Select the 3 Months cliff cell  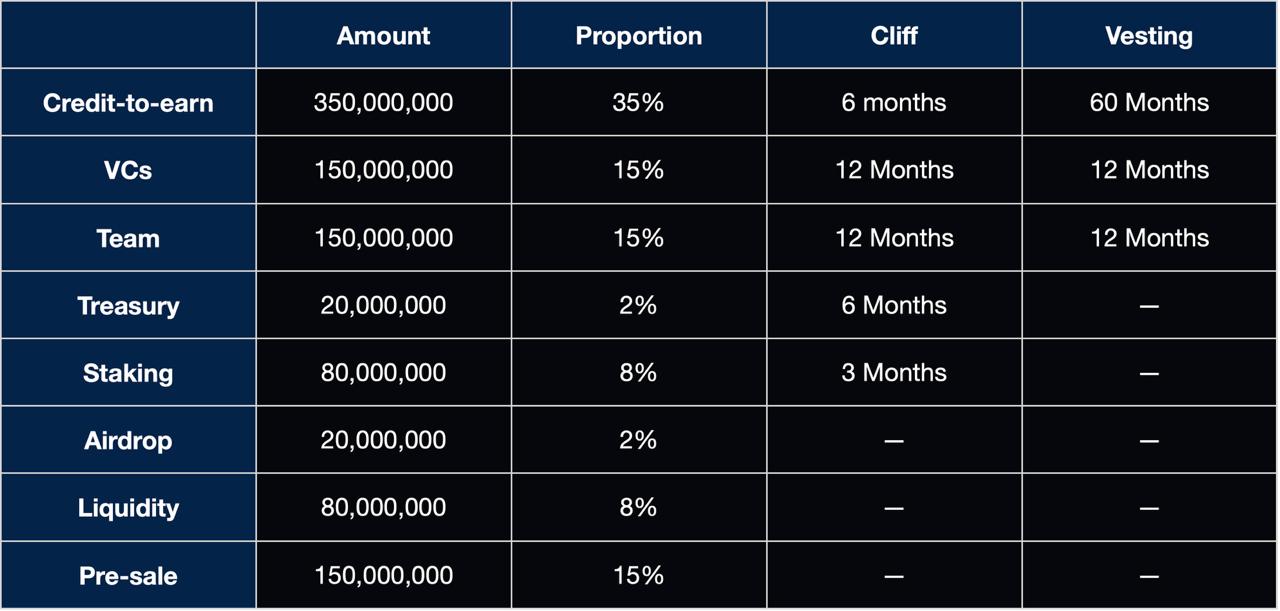(894, 373)
